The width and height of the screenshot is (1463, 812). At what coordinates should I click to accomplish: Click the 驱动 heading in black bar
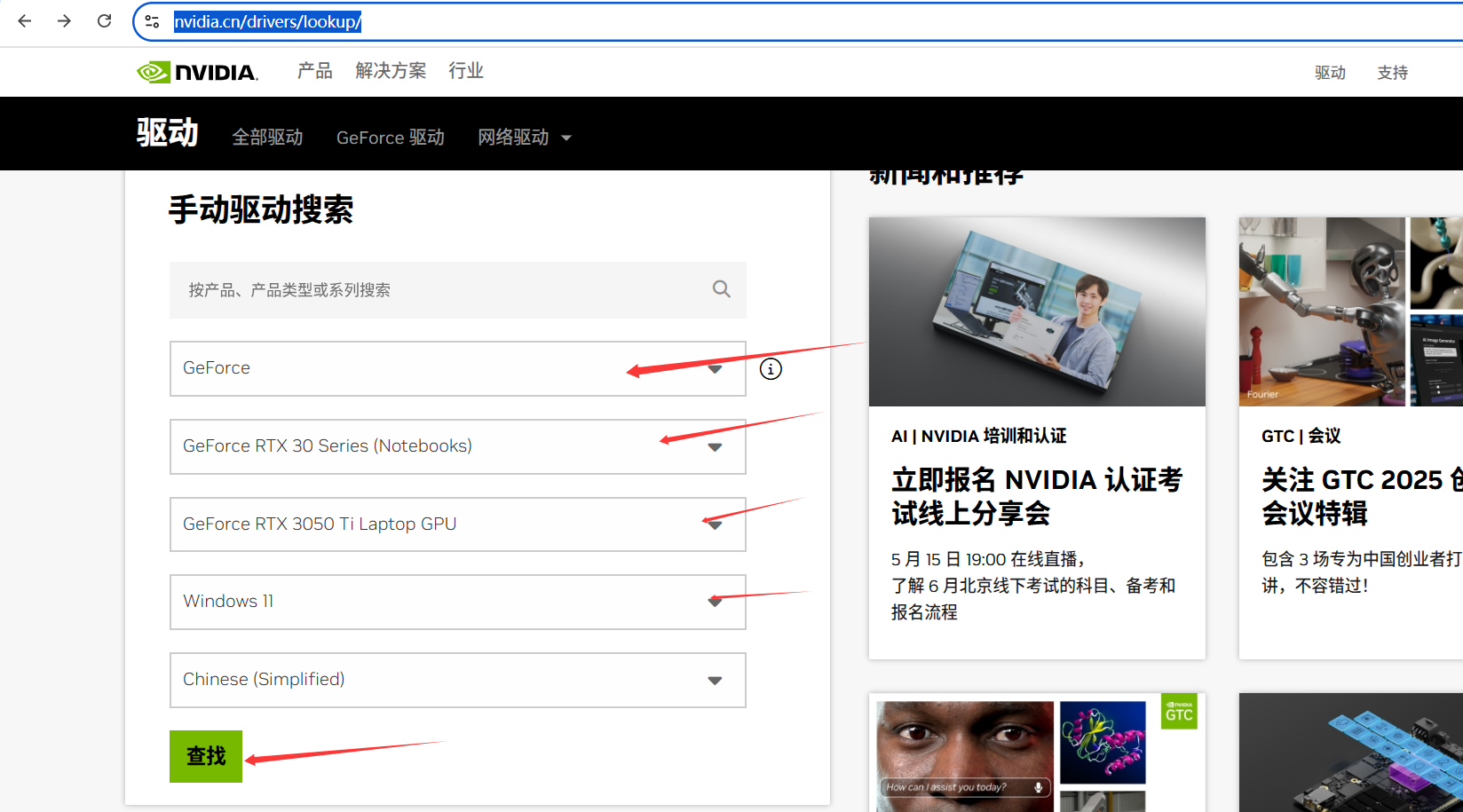tap(167, 133)
